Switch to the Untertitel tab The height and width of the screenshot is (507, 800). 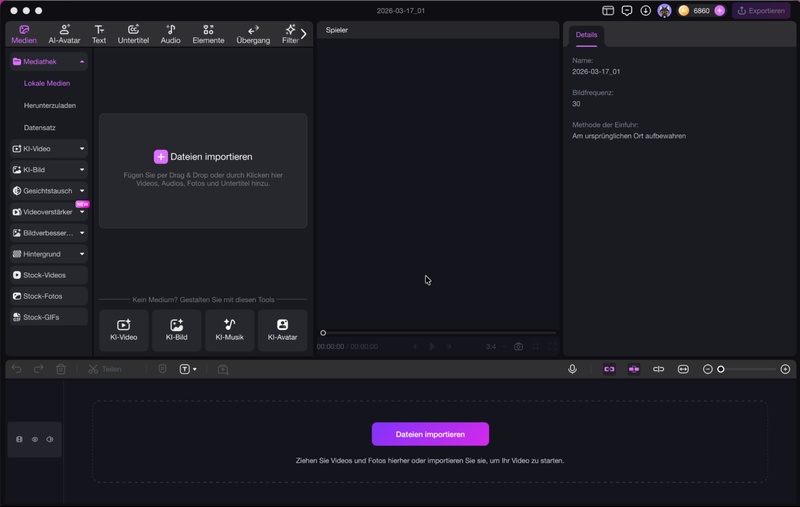(133, 34)
